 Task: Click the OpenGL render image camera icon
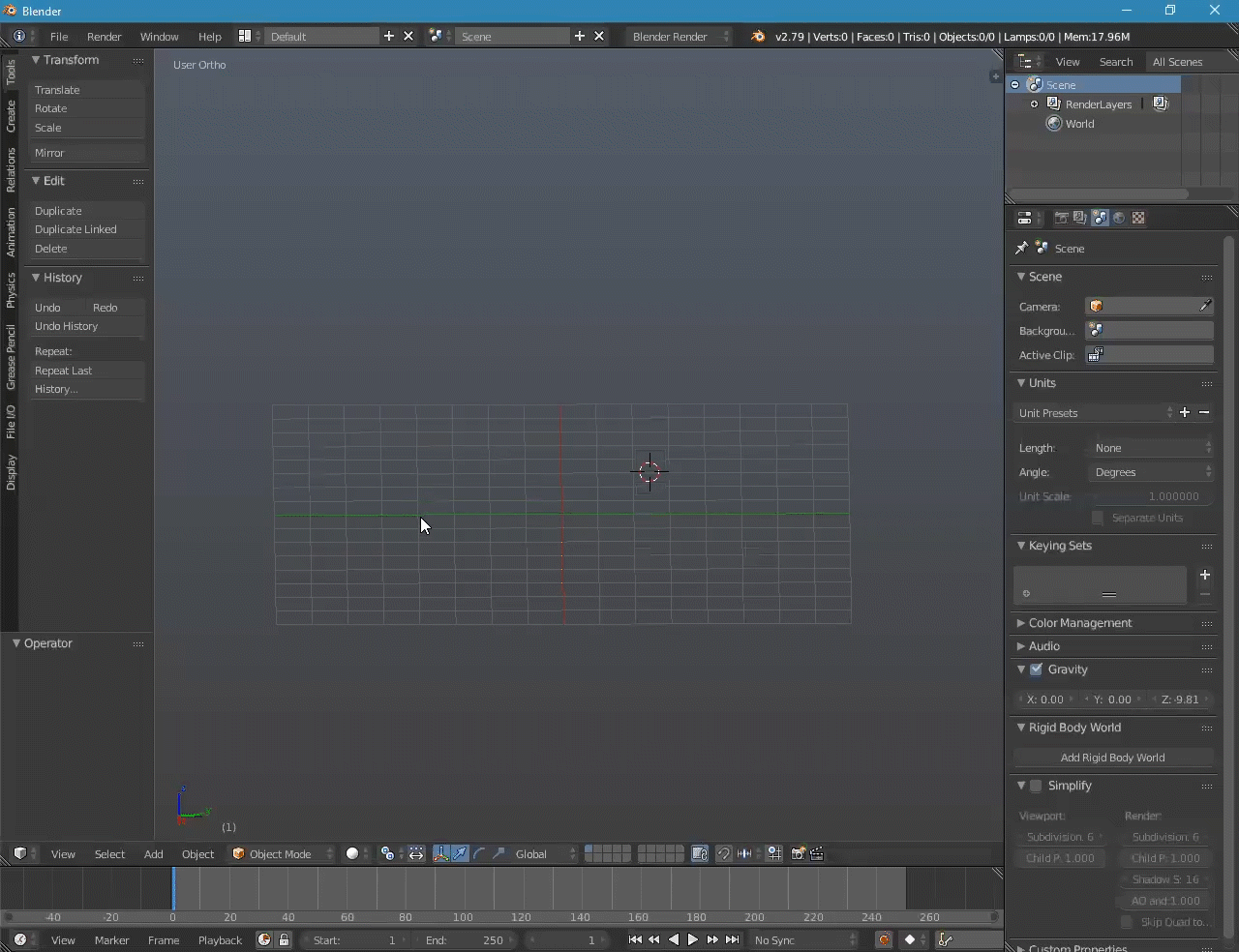point(798,853)
